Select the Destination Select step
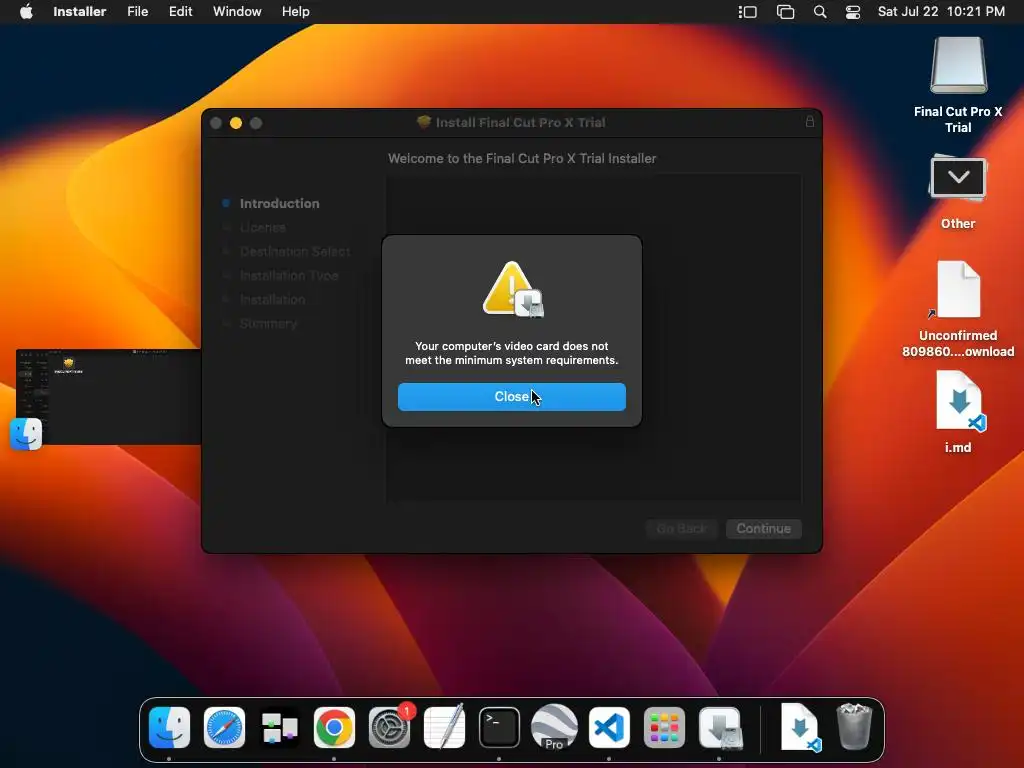Screen dimensions: 1024x768 coord(295,251)
